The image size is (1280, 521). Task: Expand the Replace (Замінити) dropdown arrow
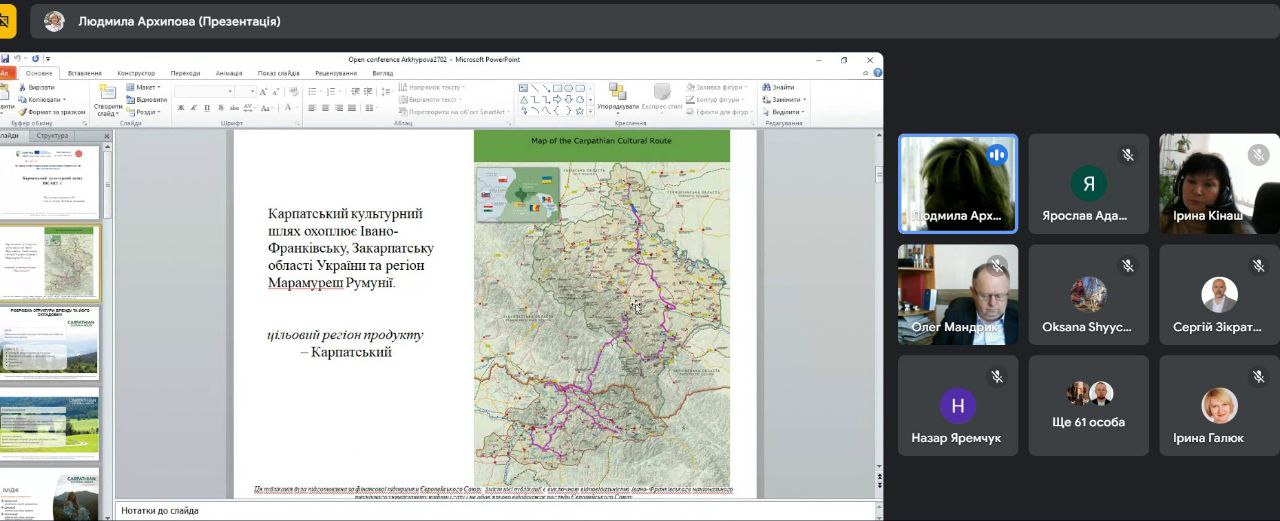804,100
